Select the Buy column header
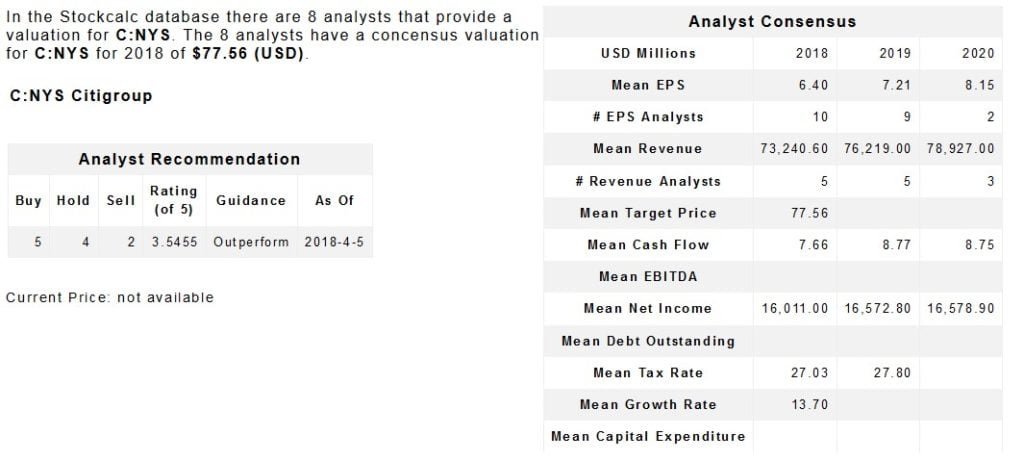This screenshot has height=461, width=1024. pos(29,200)
